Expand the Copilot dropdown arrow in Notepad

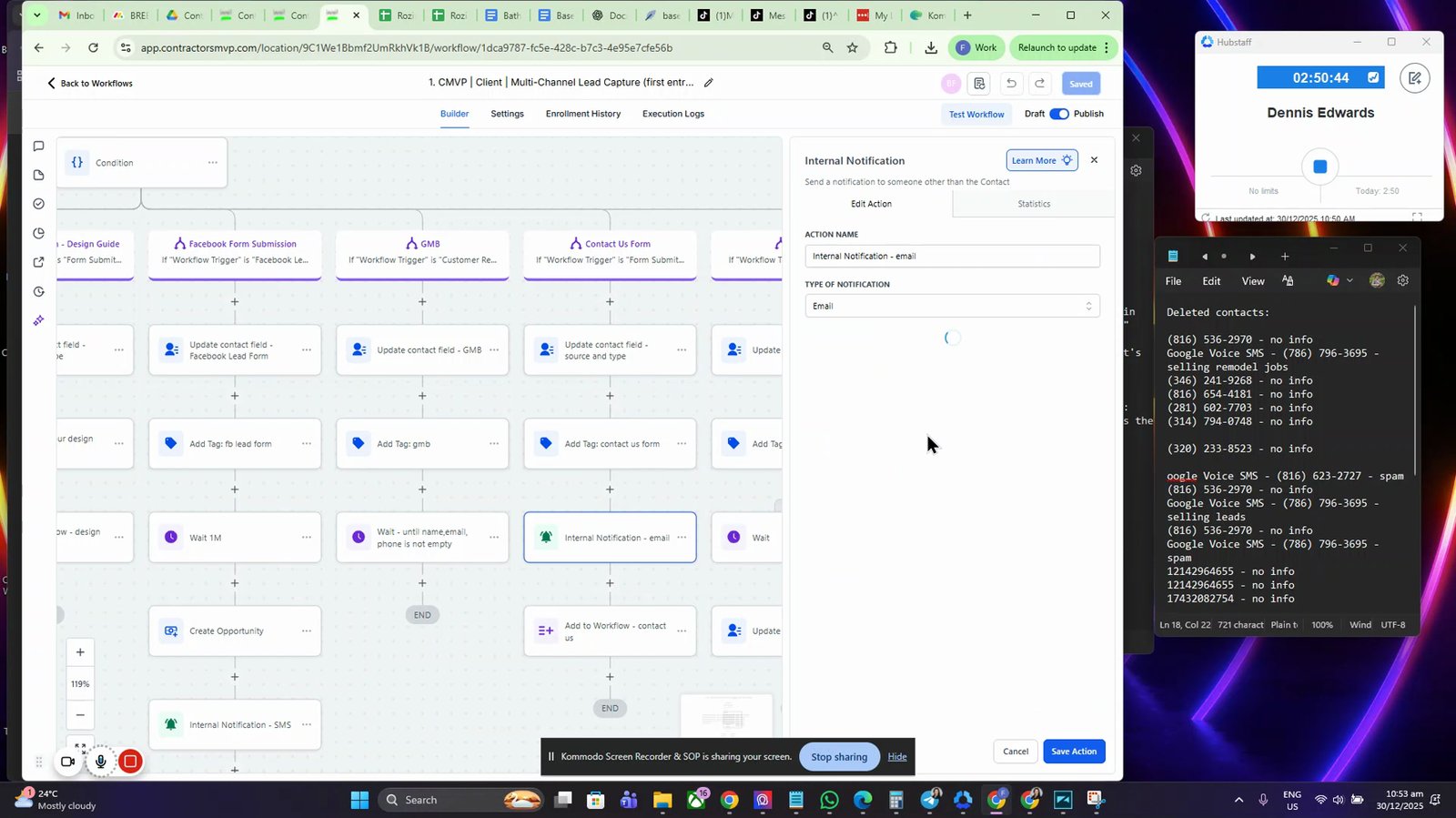(1350, 281)
